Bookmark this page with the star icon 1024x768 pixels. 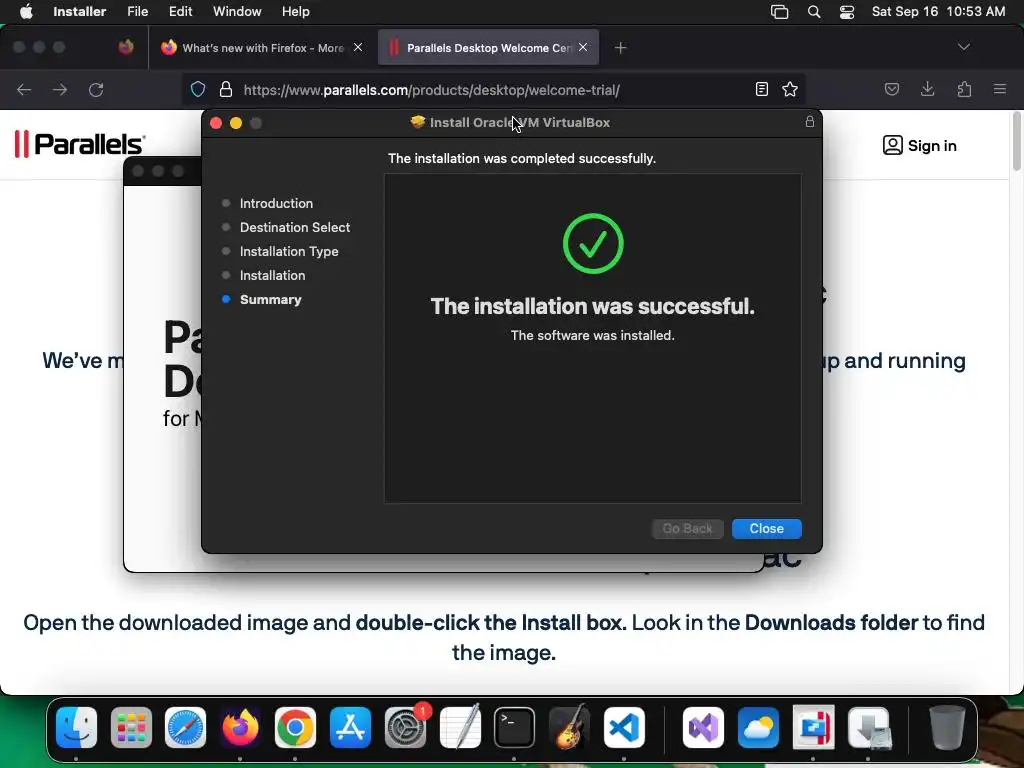click(x=790, y=89)
